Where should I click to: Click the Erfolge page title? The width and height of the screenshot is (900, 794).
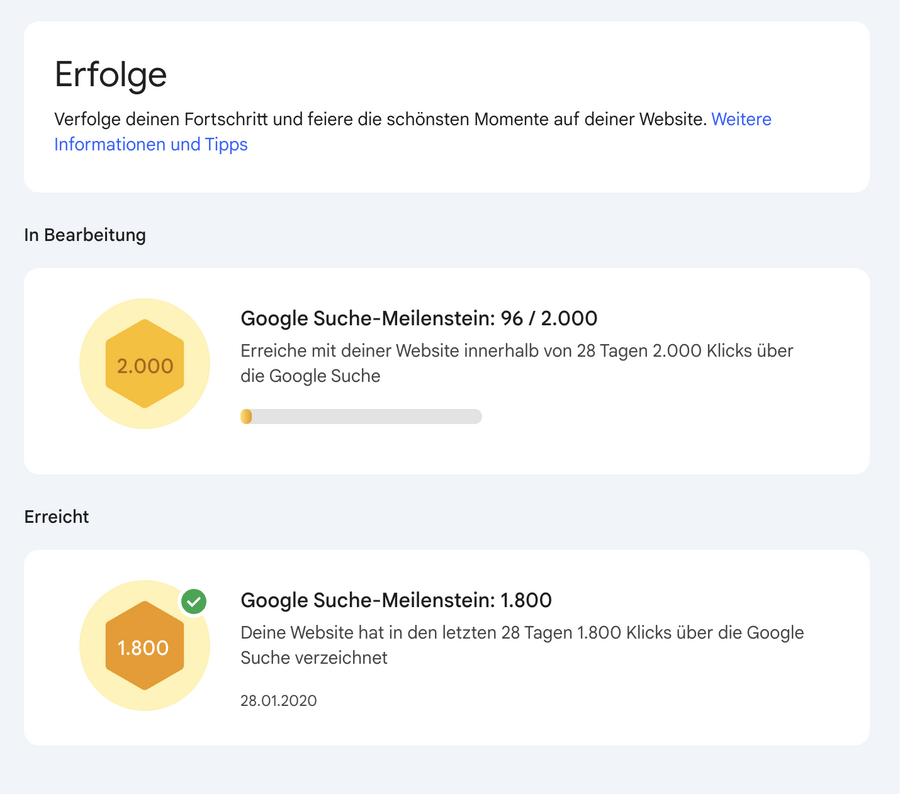coord(110,74)
